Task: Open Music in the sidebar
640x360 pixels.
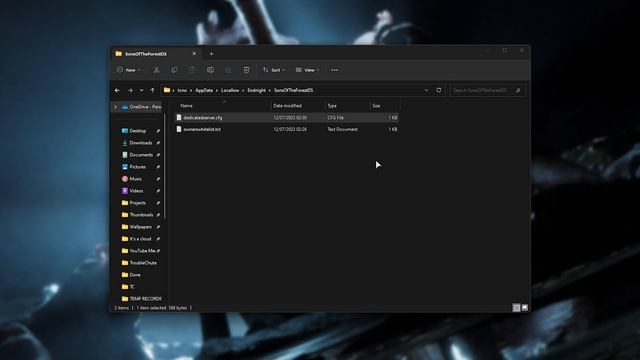Action: pyautogui.click(x=136, y=179)
